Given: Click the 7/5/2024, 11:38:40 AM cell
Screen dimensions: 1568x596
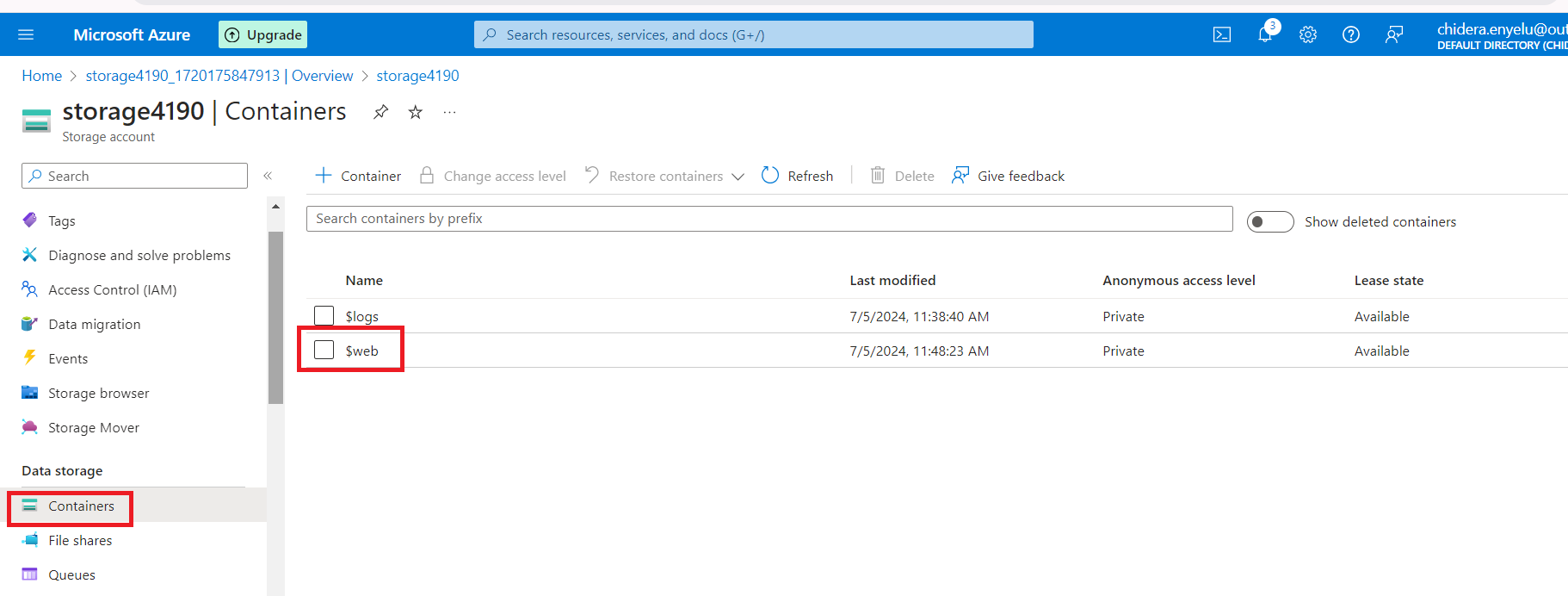Looking at the screenshot, I should tap(919, 316).
